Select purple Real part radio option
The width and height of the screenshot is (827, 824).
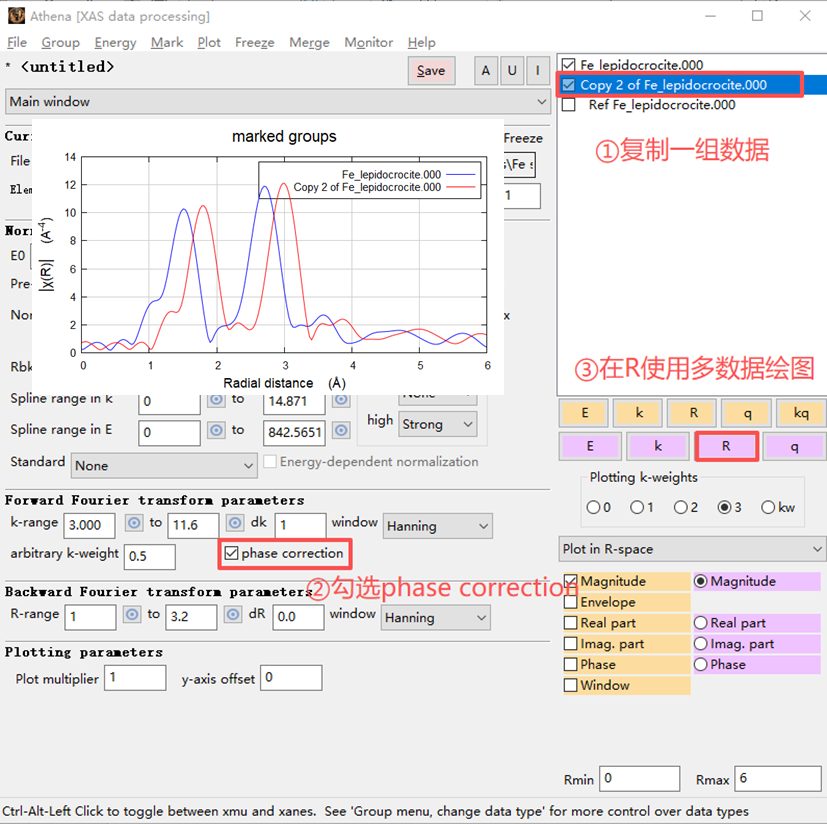point(700,623)
